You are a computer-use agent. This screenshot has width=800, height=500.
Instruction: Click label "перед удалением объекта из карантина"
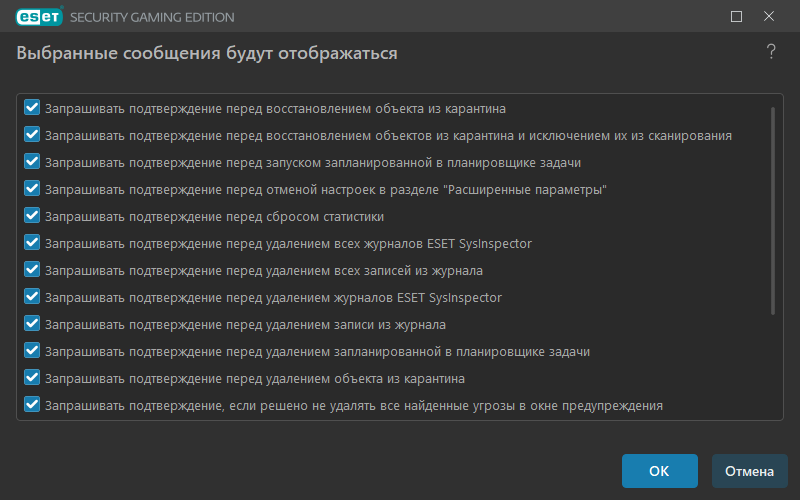tap(345, 379)
